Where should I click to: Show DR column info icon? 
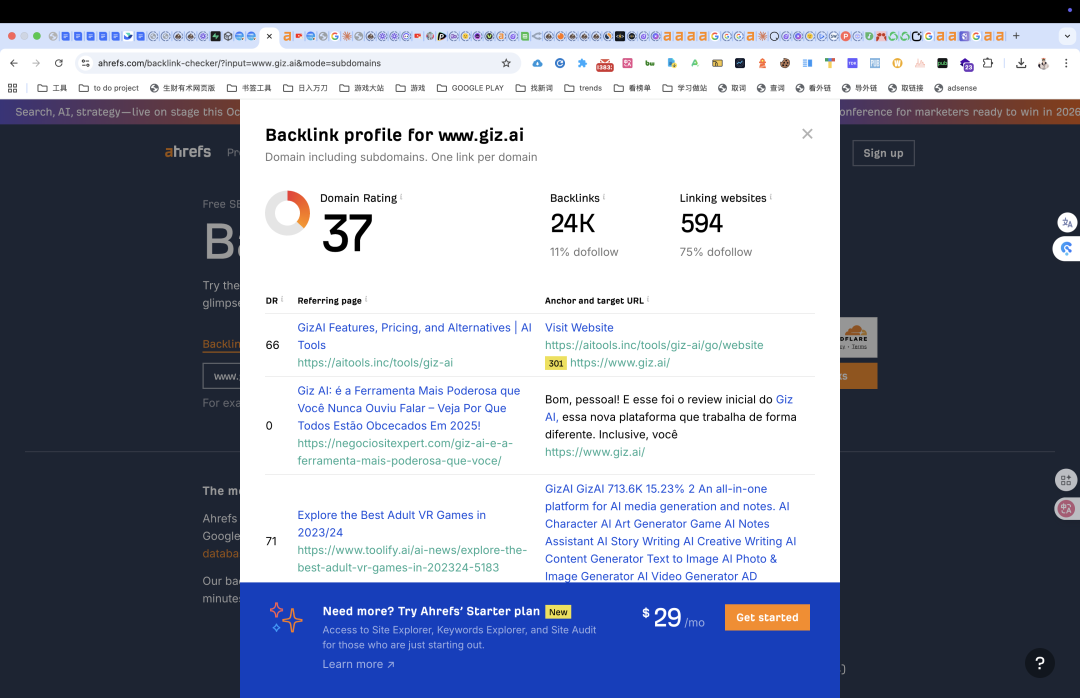point(282,298)
